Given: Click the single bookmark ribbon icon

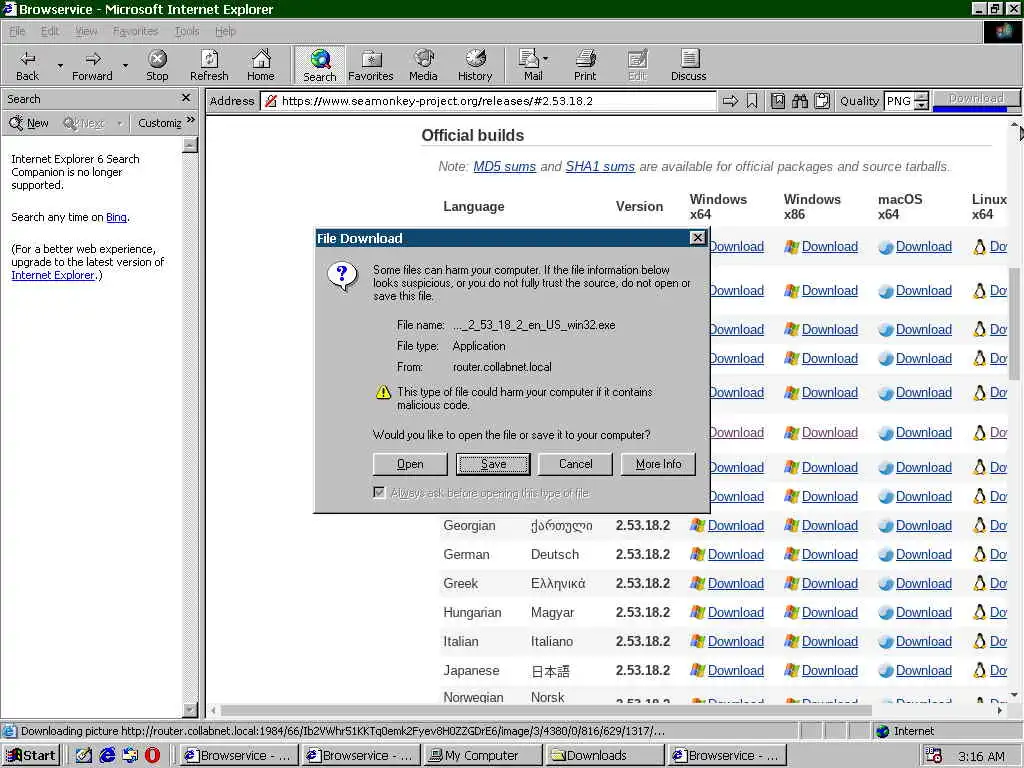Looking at the screenshot, I should [752, 101].
